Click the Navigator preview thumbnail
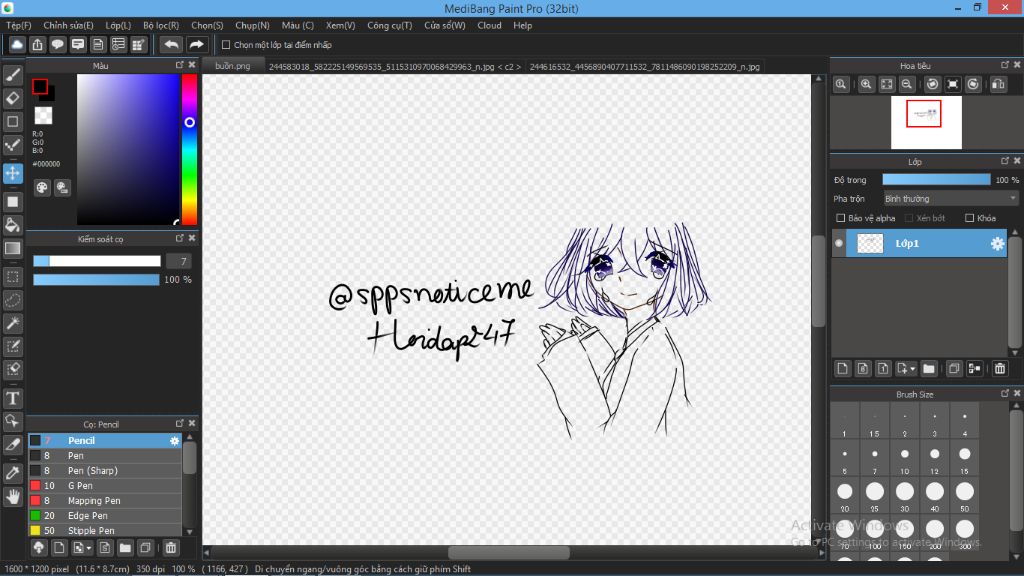1024x576 pixels. click(x=926, y=123)
